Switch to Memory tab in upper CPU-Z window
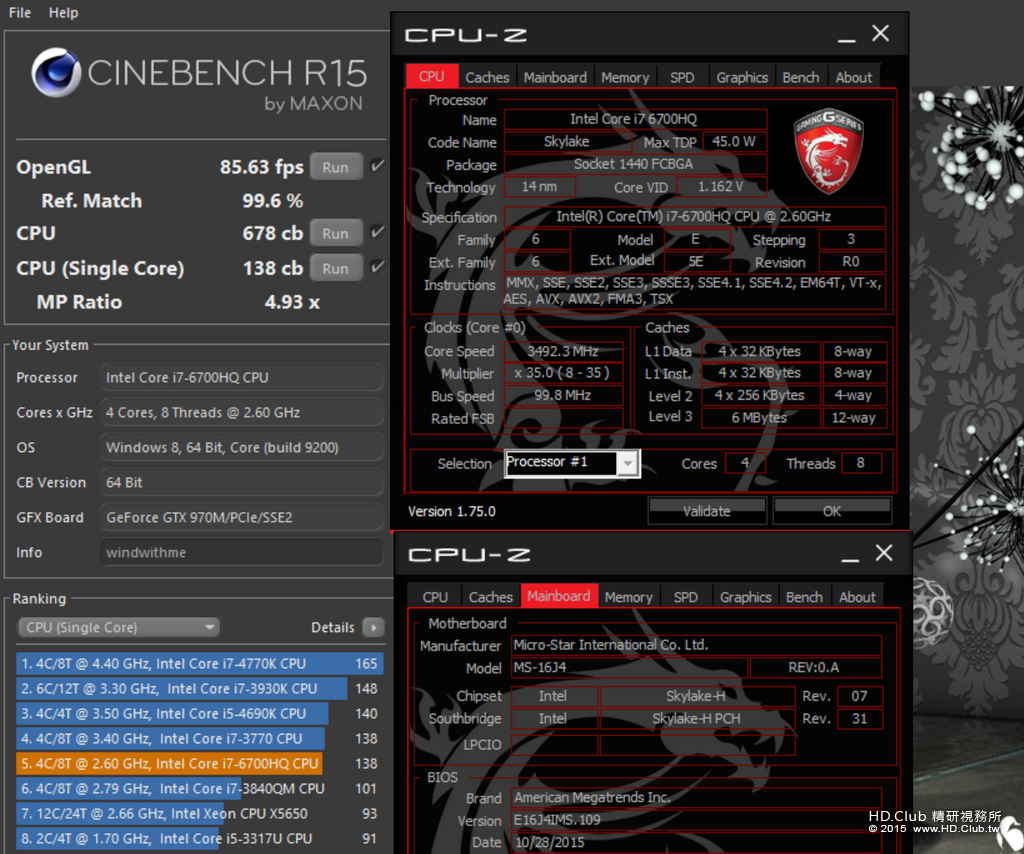This screenshot has width=1024, height=854. (625, 77)
